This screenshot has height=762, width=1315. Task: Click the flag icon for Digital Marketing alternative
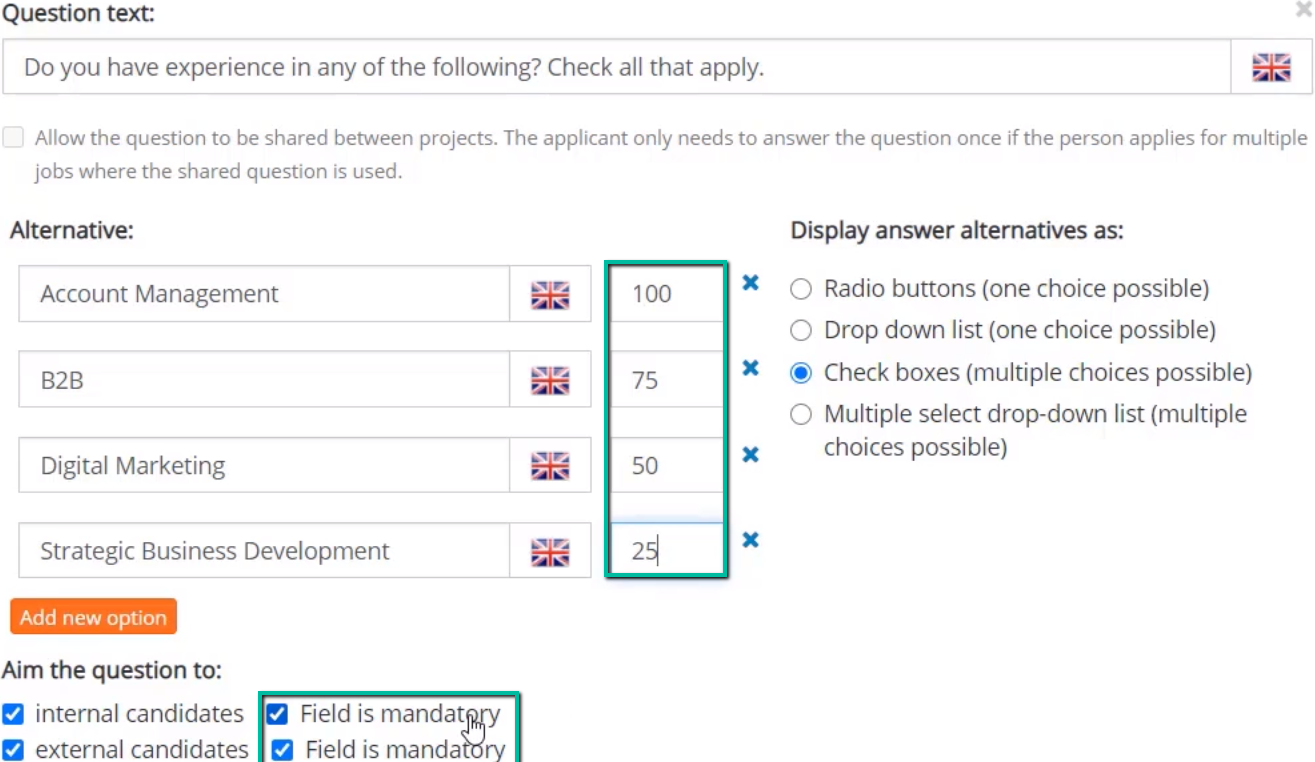(x=550, y=465)
